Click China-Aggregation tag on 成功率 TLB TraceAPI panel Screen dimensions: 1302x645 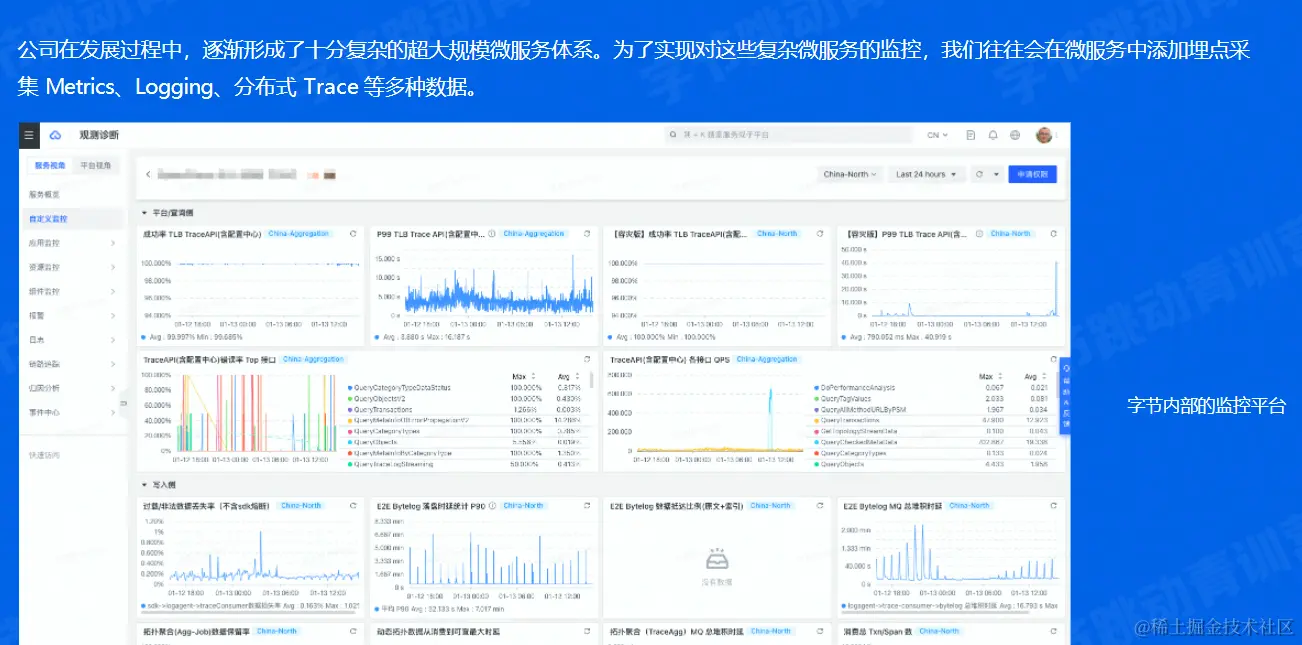click(301, 234)
